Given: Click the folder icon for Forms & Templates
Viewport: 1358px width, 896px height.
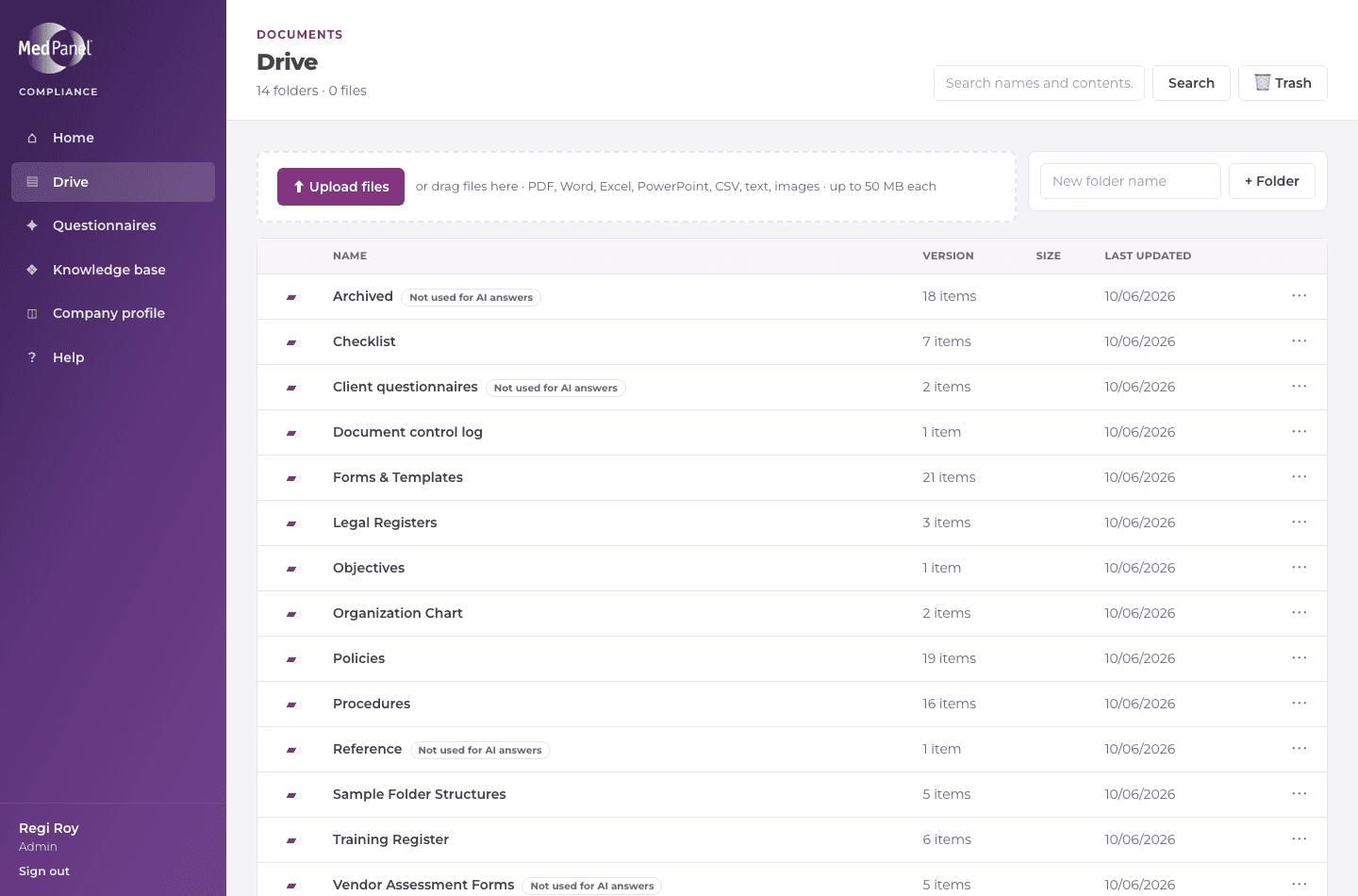Looking at the screenshot, I should 291,478.
